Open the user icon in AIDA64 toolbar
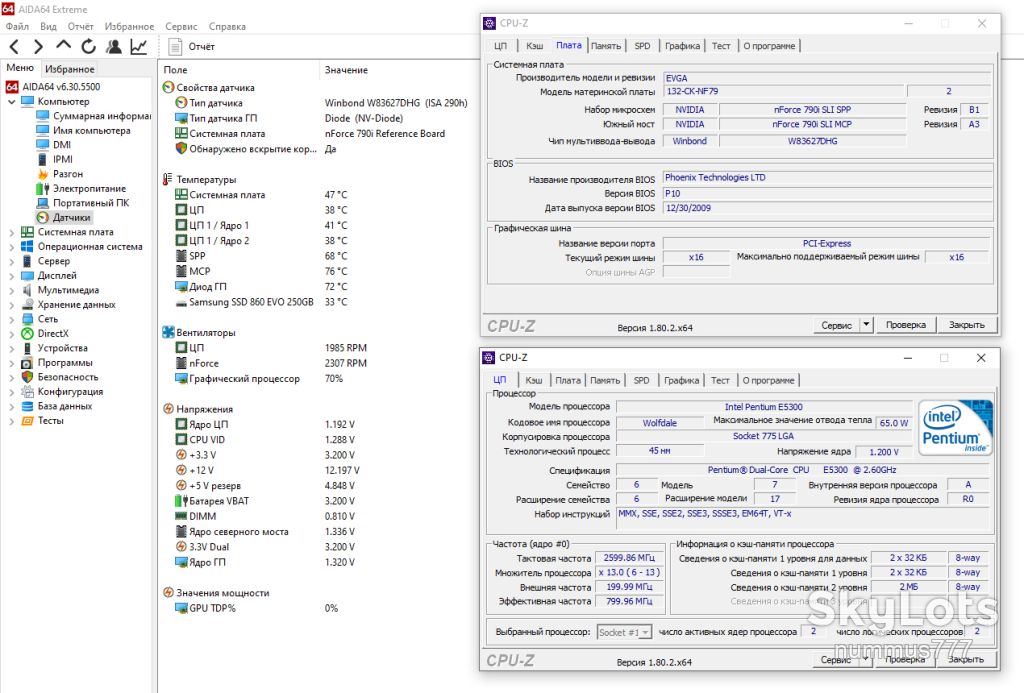The width and height of the screenshot is (1024, 693). (x=114, y=46)
